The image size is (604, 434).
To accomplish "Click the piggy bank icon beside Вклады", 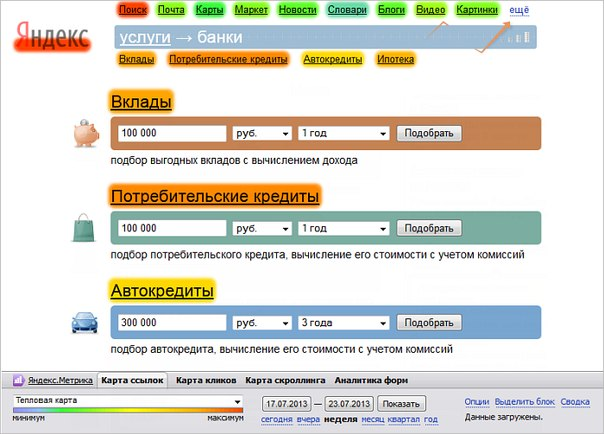I will coord(86,133).
